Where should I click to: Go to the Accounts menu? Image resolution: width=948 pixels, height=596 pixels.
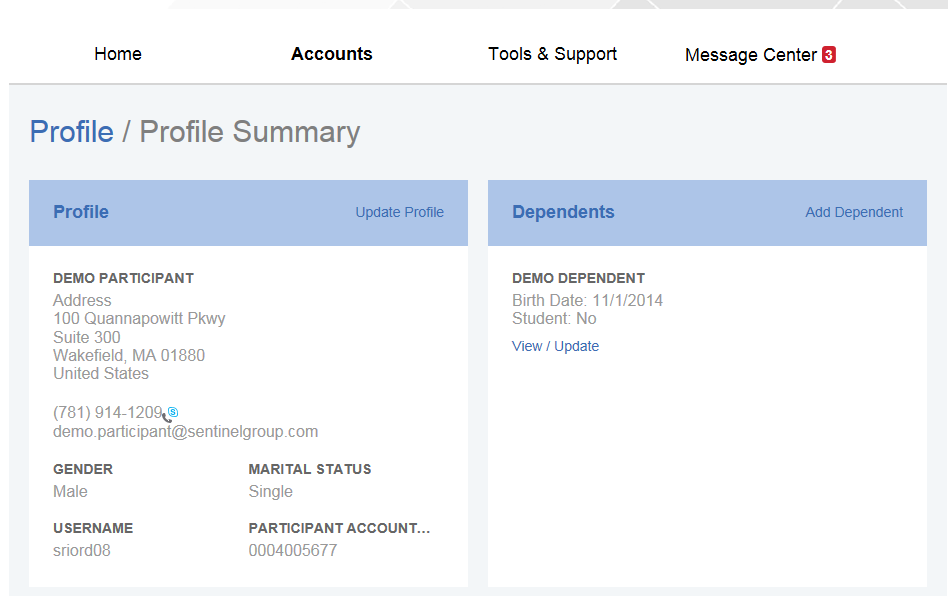tap(331, 54)
